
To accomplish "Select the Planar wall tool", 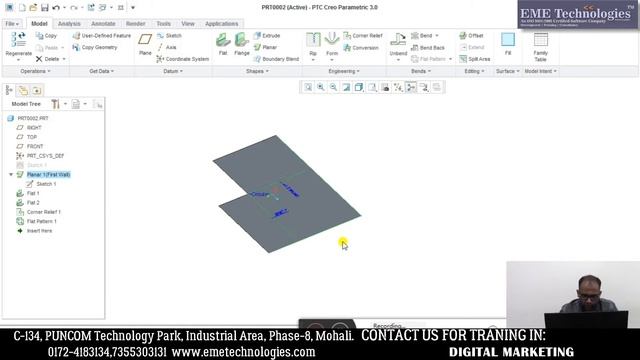I will pyautogui.click(x=265, y=47).
